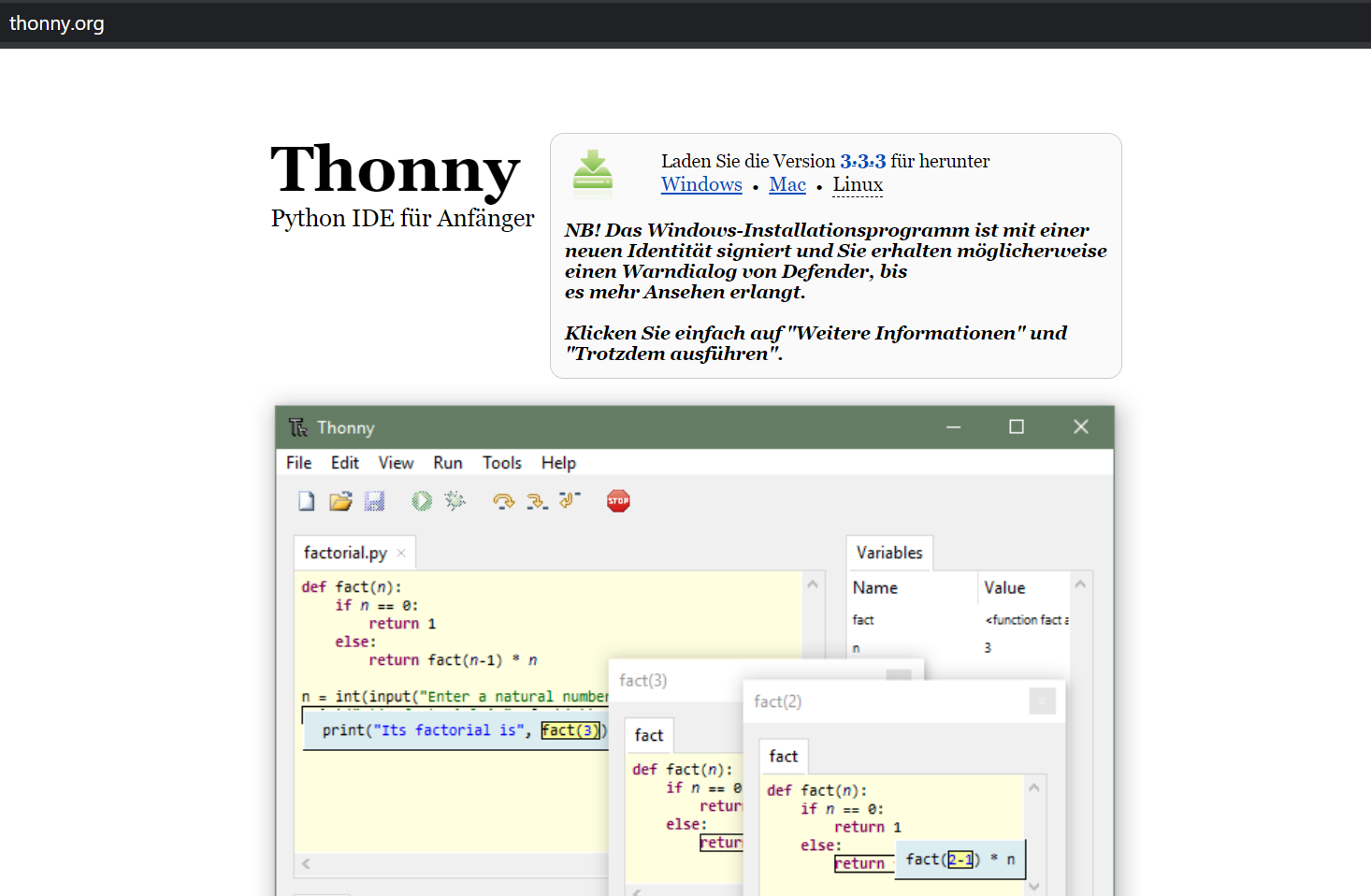Click the Open folder icon in toolbar
Viewport: 1371px width, 896px height.
click(340, 501)
